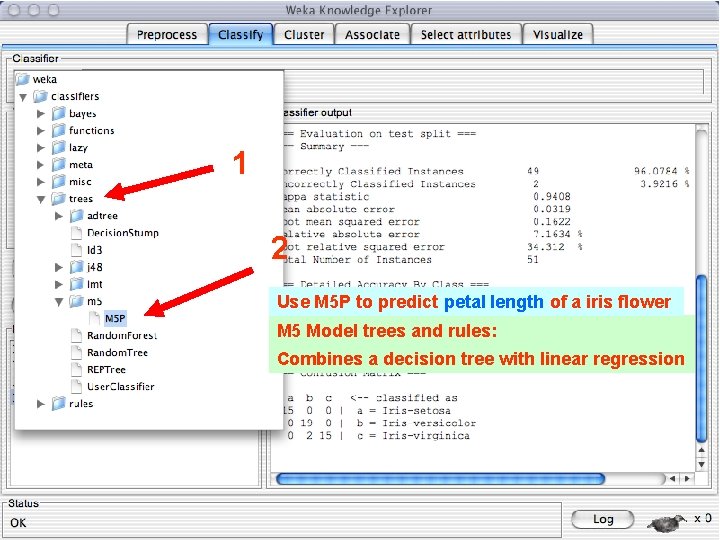Screen dimensions: 720x540
Task: Click the lazy folder icon
Action: tap(59, 147)
